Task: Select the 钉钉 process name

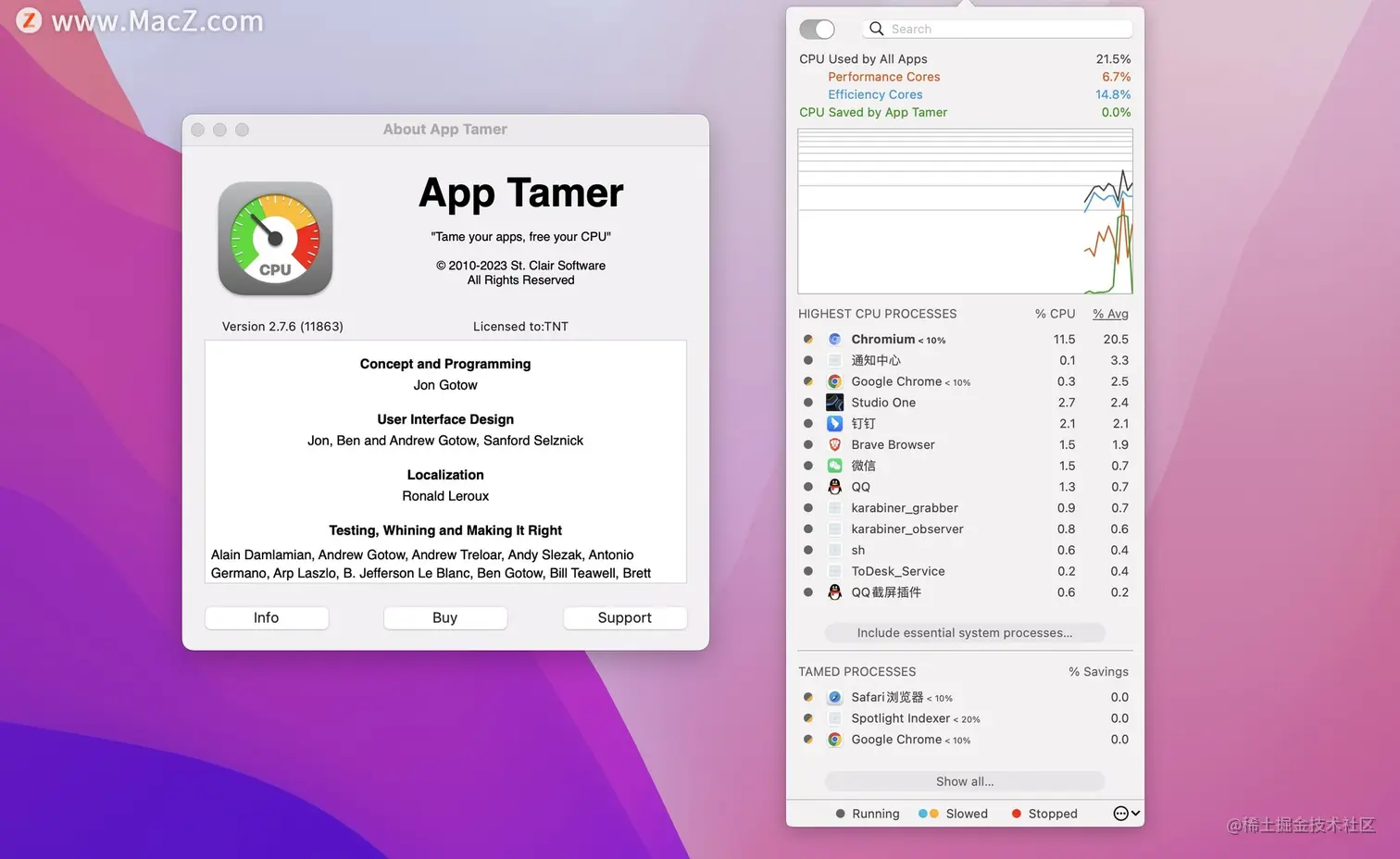Action: (x=863, y=424)
